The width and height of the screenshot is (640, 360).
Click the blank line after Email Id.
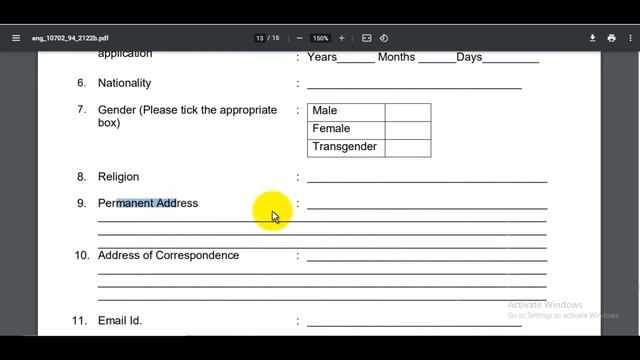[x=414, y=325]
